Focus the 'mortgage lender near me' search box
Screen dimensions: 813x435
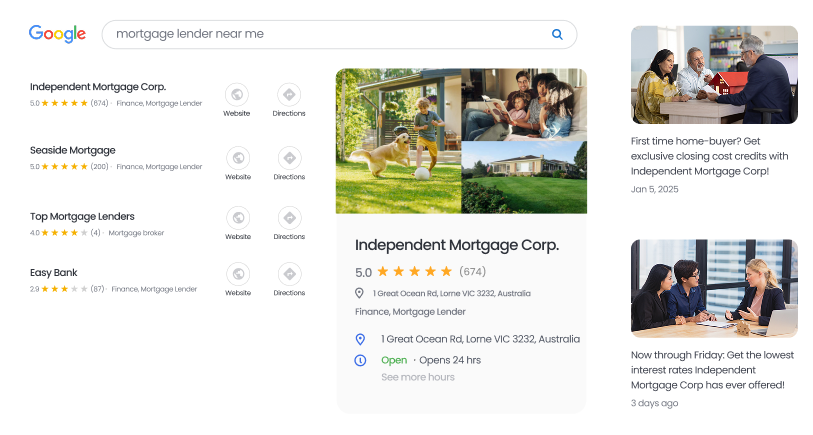[x=339, y=34]
